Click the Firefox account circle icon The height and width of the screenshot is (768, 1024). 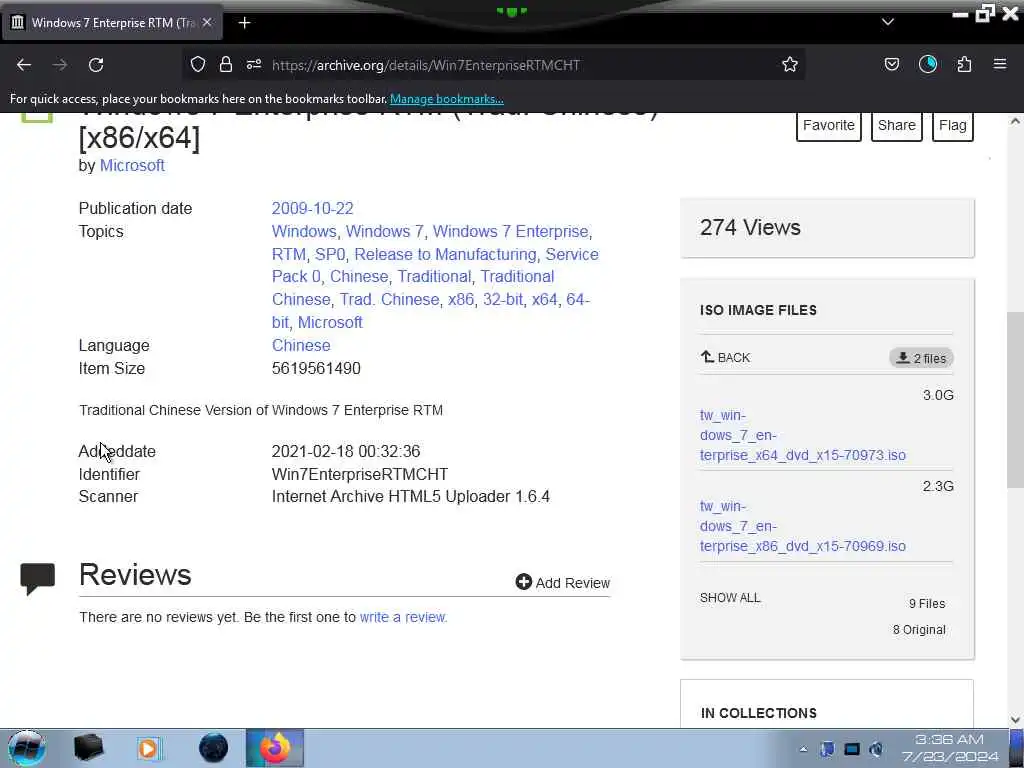pyautogui.click(x=927, y=65)
